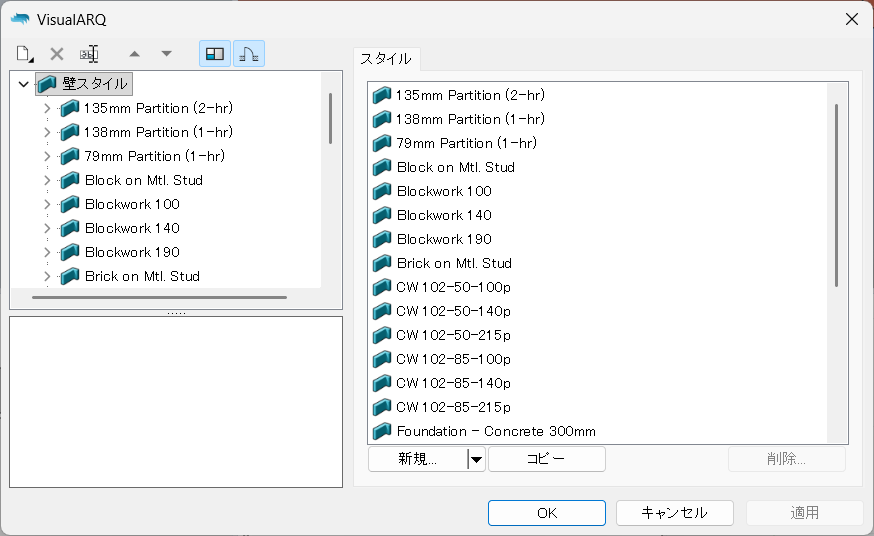Click wall icon beside Blockwork 100 in list
The width and height of the screenshot is (874, 536).
tap(382, 191)
